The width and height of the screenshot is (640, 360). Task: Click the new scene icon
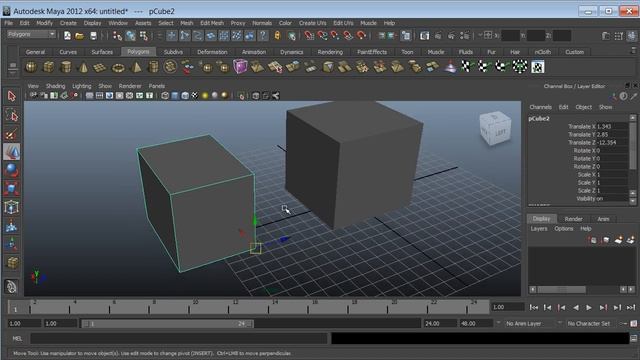67,36
